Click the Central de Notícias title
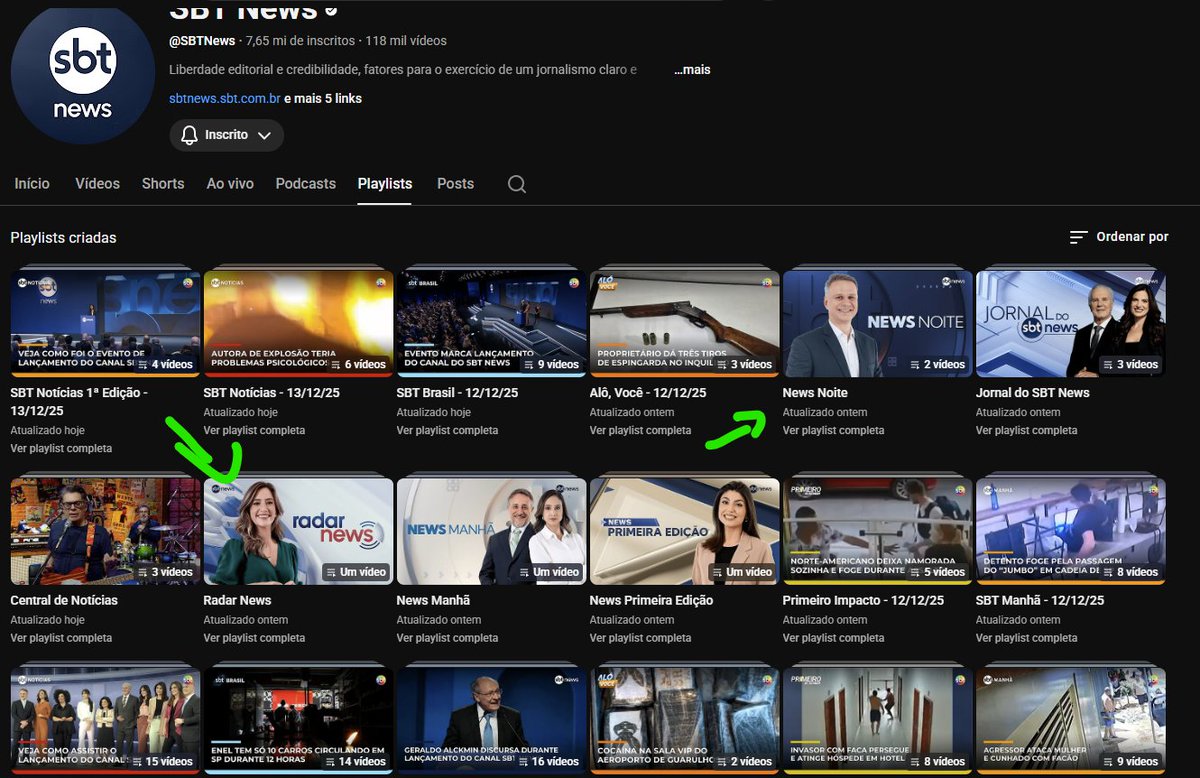Screen dimensions: 1200x778 (x=64, y=601)
